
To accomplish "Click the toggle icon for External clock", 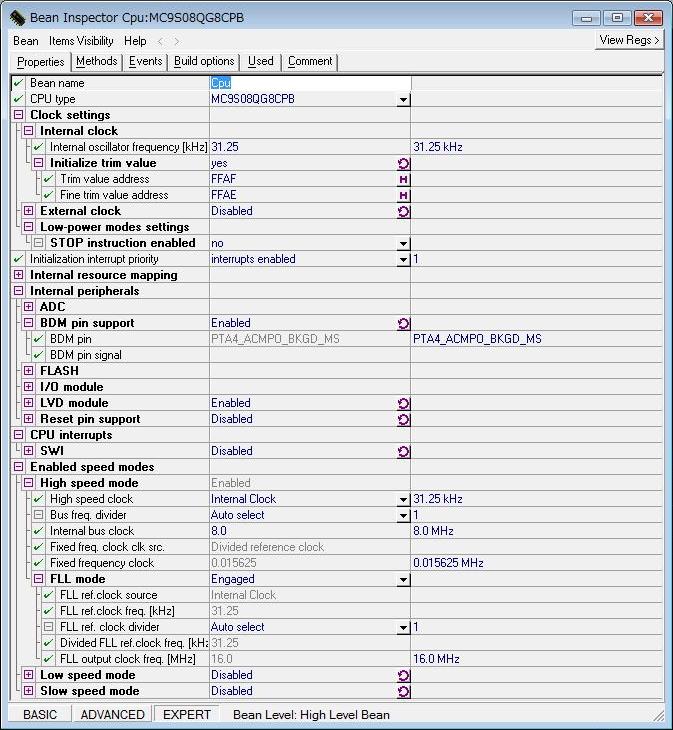I will tap(404, 211).
